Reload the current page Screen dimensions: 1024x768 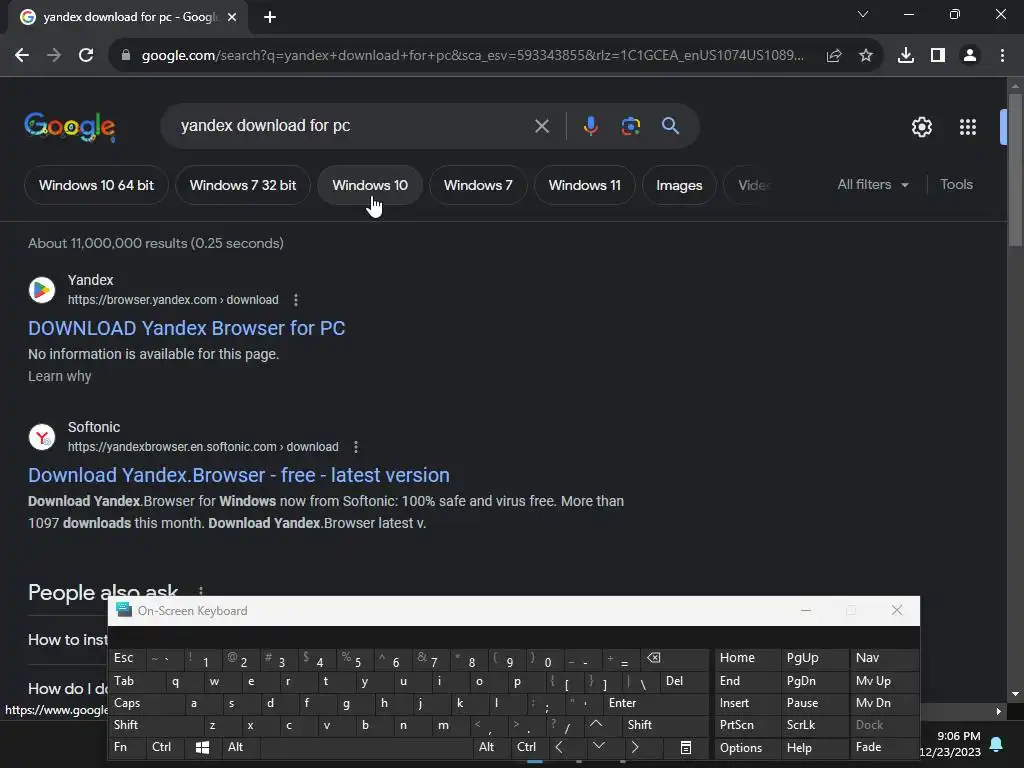(86, 56)
